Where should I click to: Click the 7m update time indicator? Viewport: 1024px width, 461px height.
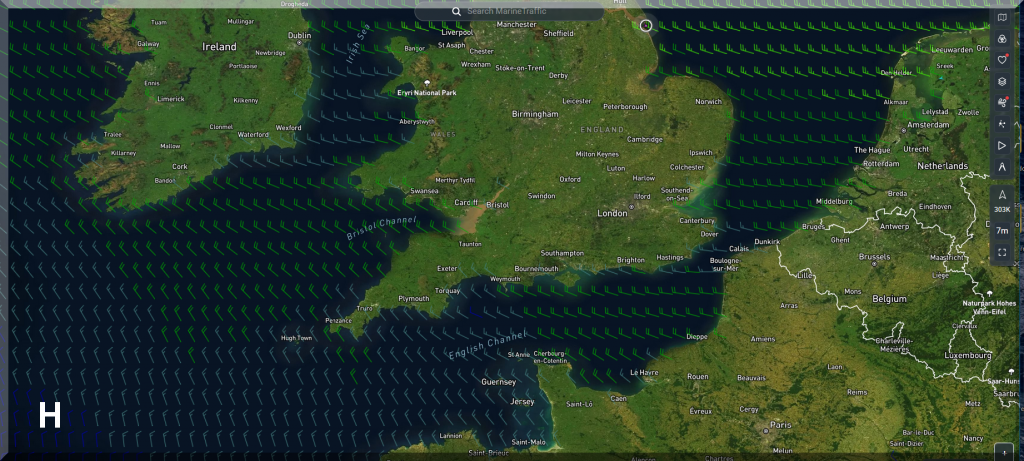click(x=1002, y=230)
